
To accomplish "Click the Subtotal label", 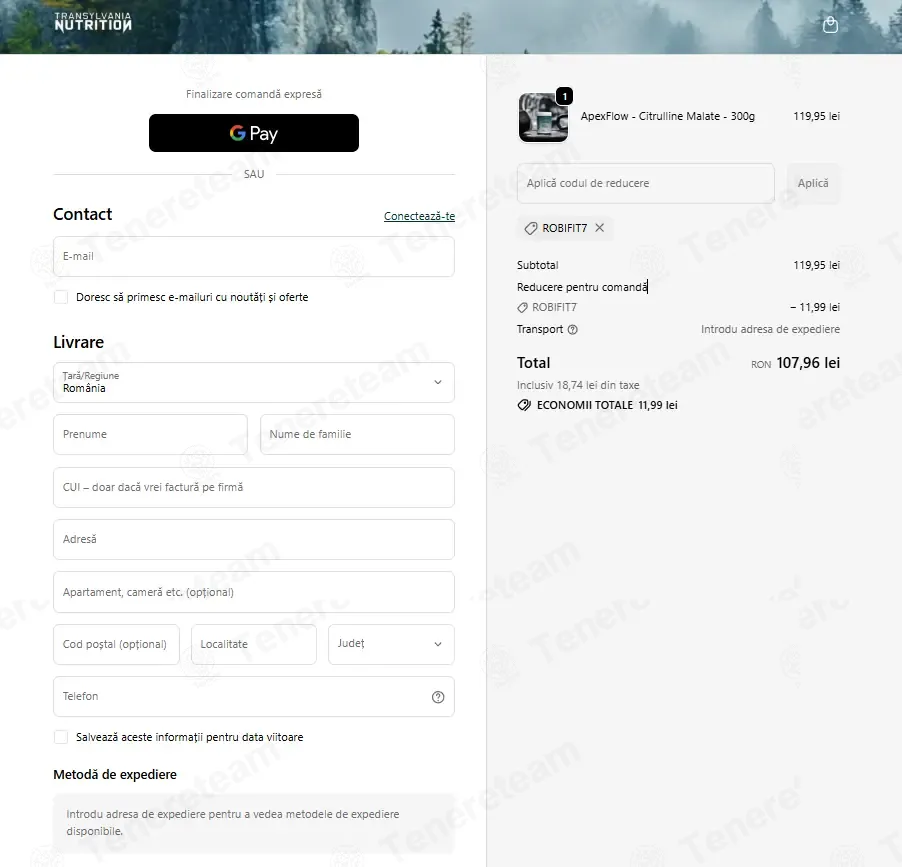I will click(x=537, y=265).
